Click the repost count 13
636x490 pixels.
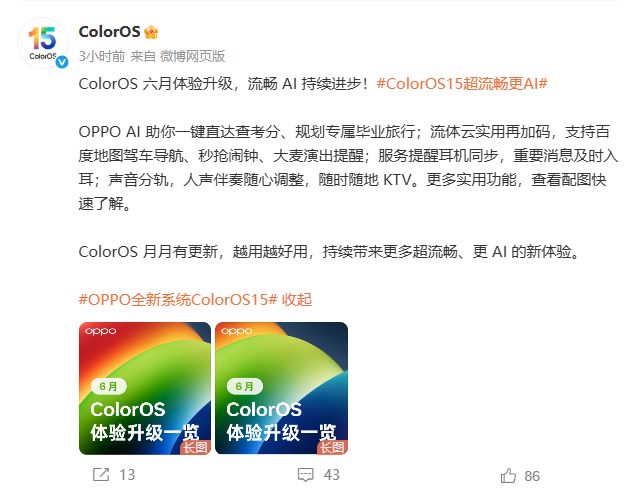click(x=127, y=475)
